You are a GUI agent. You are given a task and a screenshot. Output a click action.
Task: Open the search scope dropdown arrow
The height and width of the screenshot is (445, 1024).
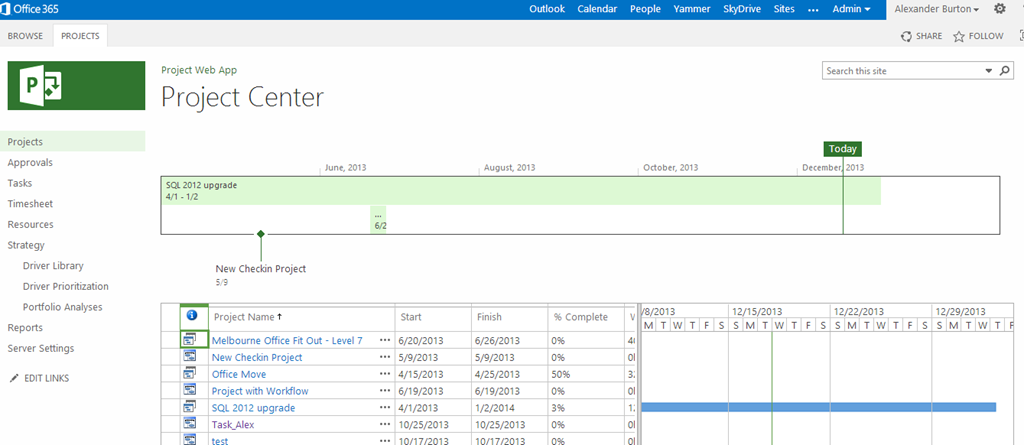point(988,71)
